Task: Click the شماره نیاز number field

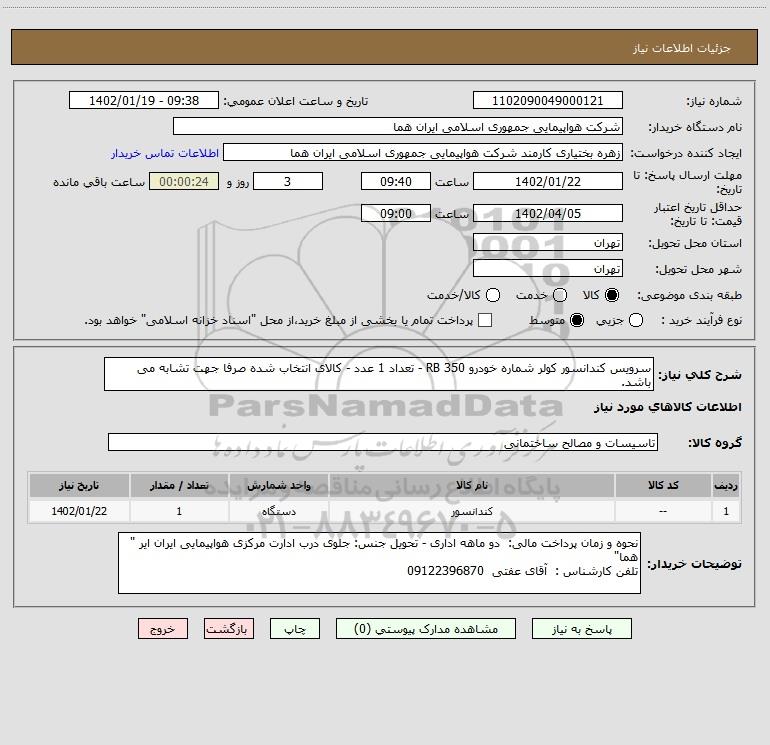Action: point(548,101)
